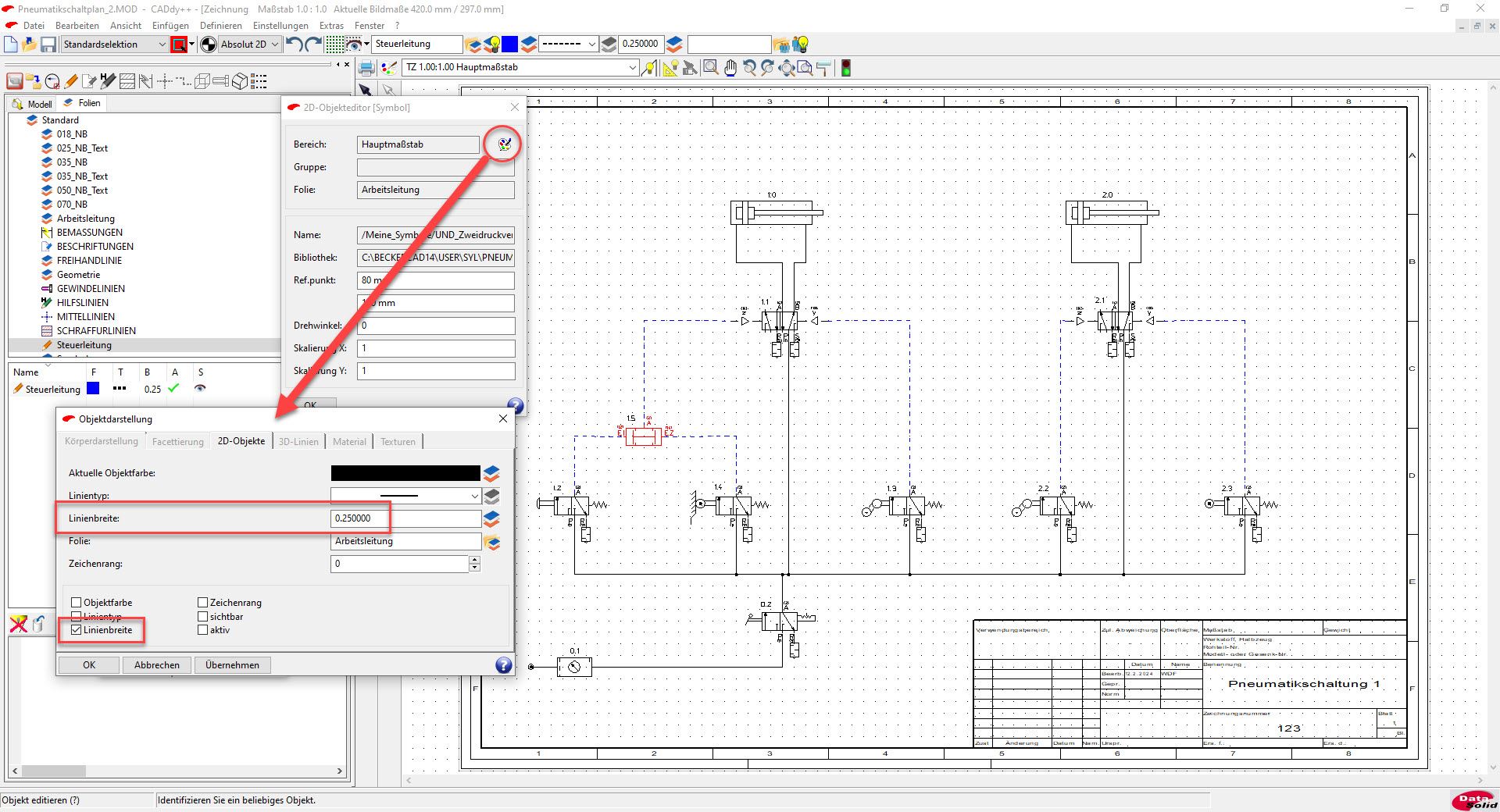Enable the aktiv checkbox
This screenshot has height=812, width=1500.
pyautogui.click(x=202, y=630)
